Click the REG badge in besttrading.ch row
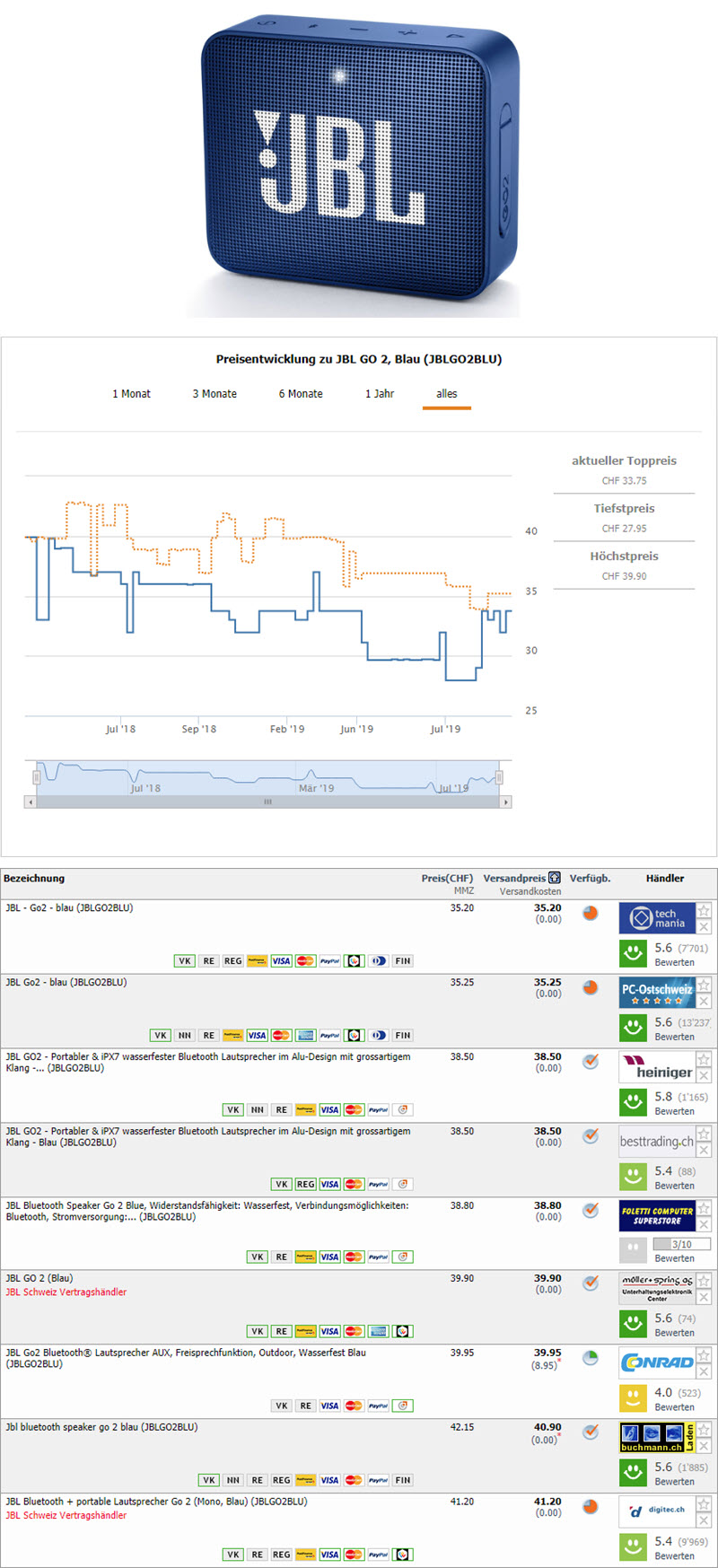Viewport: 718px width, 1568px height. tap(305, 1185)
